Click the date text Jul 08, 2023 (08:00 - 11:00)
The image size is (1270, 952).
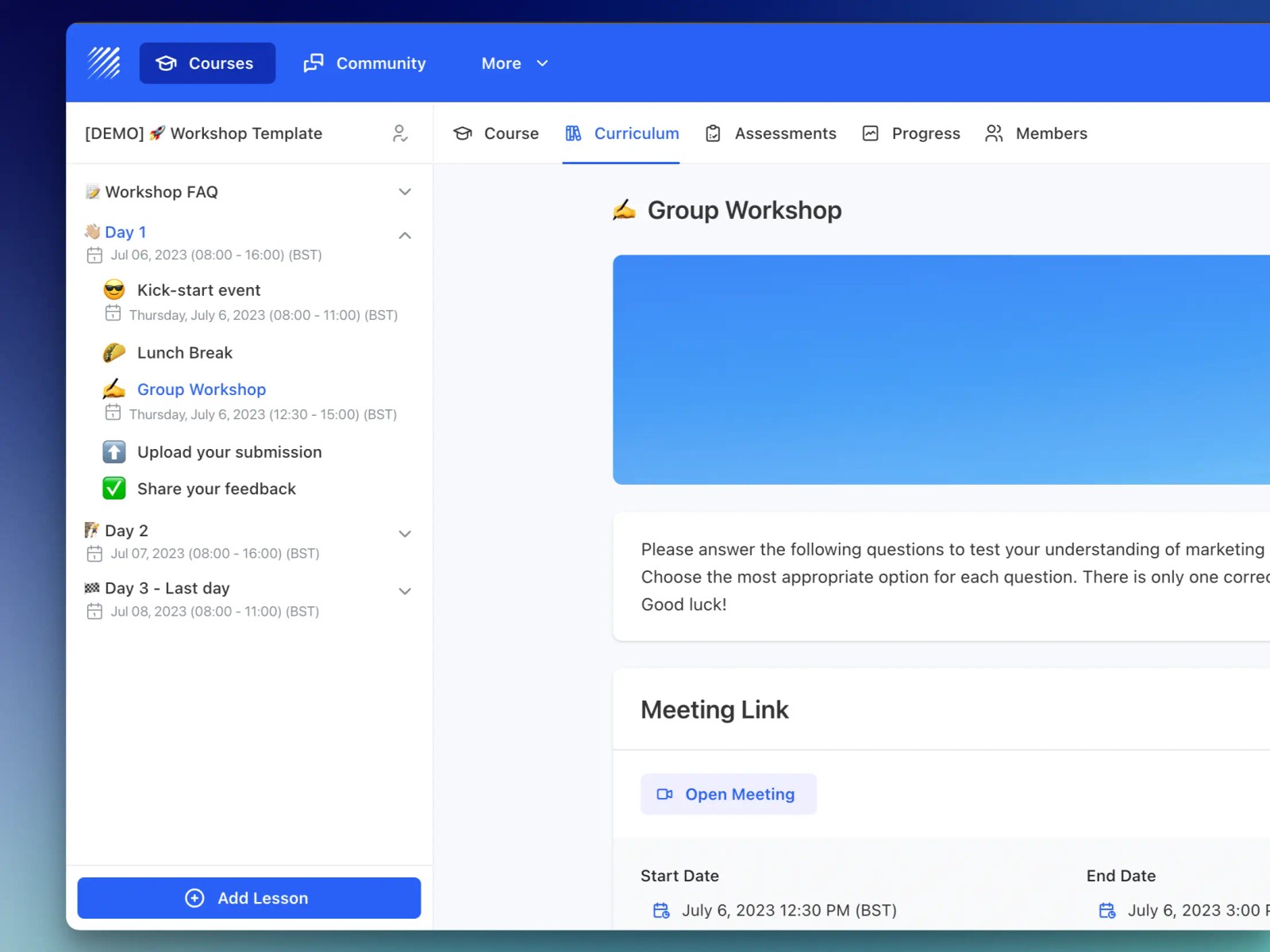coord(215,612)
